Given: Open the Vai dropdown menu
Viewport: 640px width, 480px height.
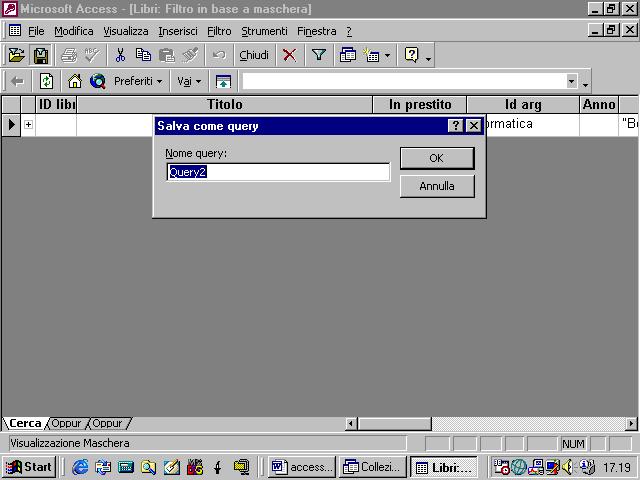Looking at the screenshot, I should coord(189,81).
